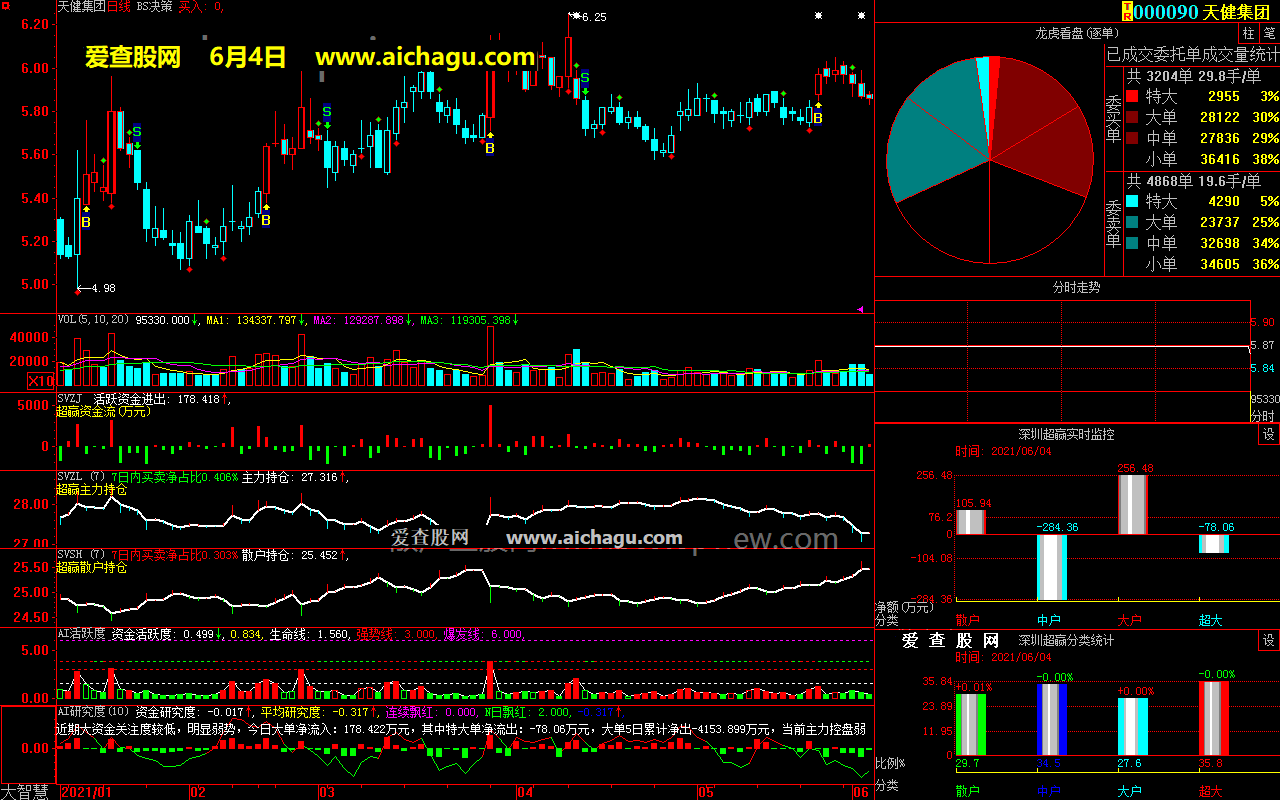This screenshot has width=1280, height=800.
Task: Click the 06 month marker on the time axis
Action: (860, 792)
